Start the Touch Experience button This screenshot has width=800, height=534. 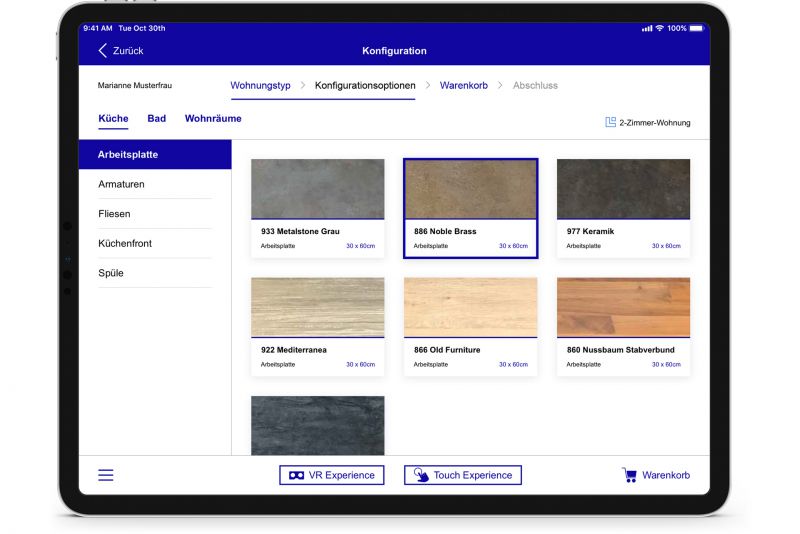(x=463, y=475)
